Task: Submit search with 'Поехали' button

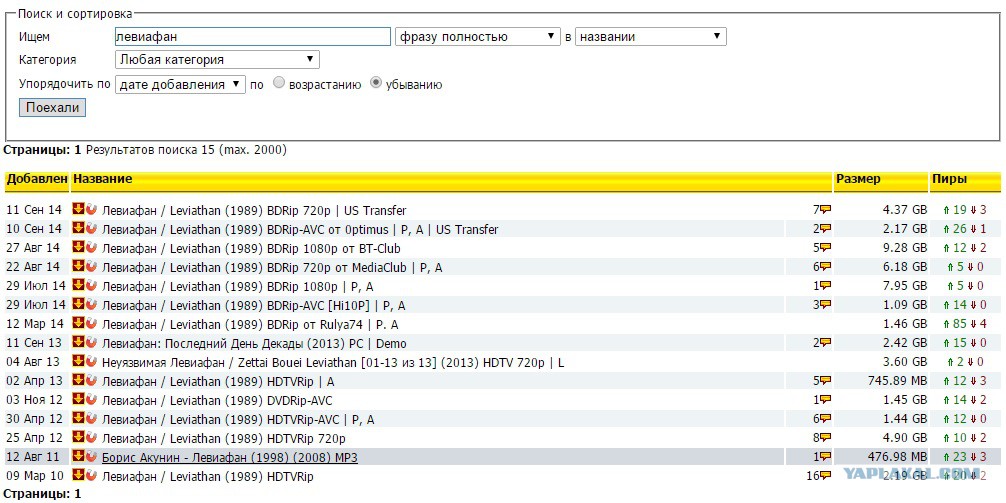Action: click(x=52, y=107)
